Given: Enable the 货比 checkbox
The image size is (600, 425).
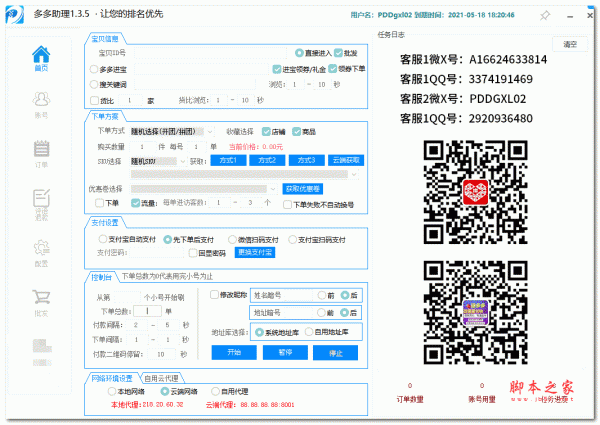Looking at the screenshot, I should coord(94,101).
